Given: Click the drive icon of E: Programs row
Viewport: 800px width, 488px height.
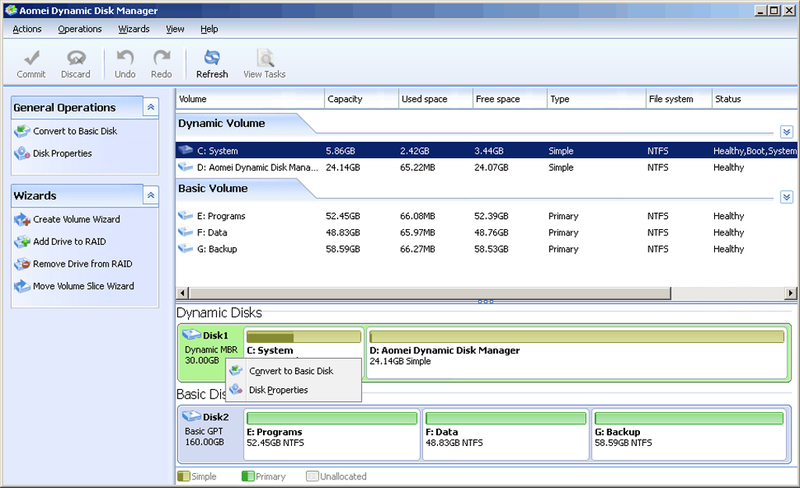Looking at the screenshot, I should 186,215.
